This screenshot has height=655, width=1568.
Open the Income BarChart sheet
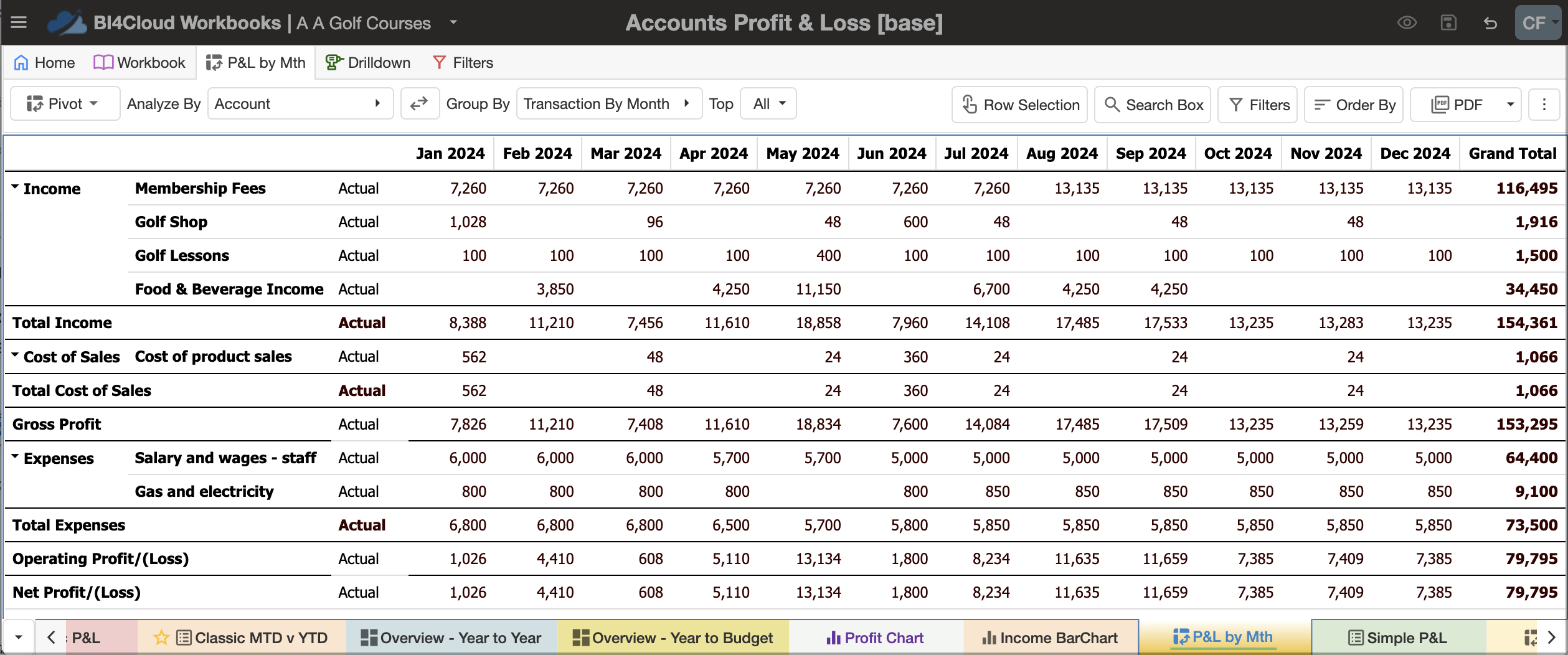(x=1050, y=638)
